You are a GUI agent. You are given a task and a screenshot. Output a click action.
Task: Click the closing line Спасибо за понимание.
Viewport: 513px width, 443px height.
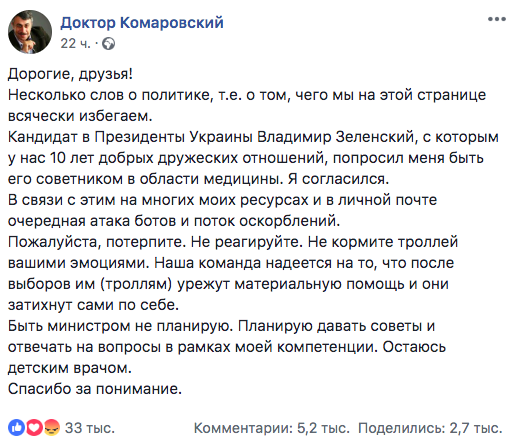95,389
